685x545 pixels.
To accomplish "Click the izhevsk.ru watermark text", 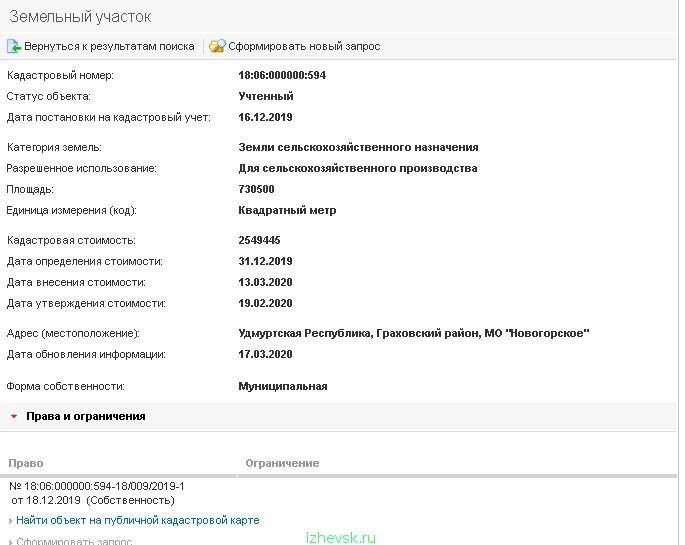I will pyautogui.click(x=341, y=538).
